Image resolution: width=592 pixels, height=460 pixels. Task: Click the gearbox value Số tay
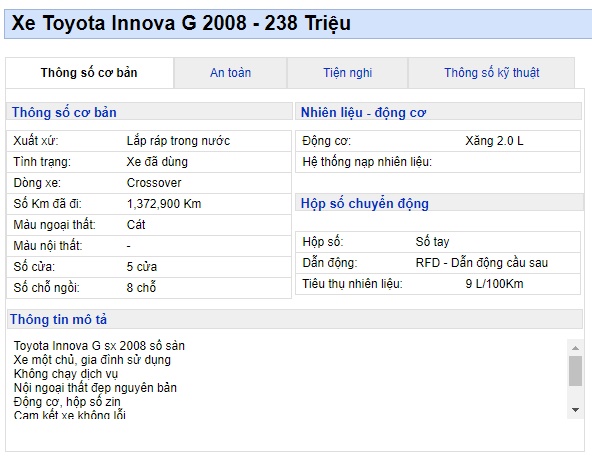pos(432,242)
